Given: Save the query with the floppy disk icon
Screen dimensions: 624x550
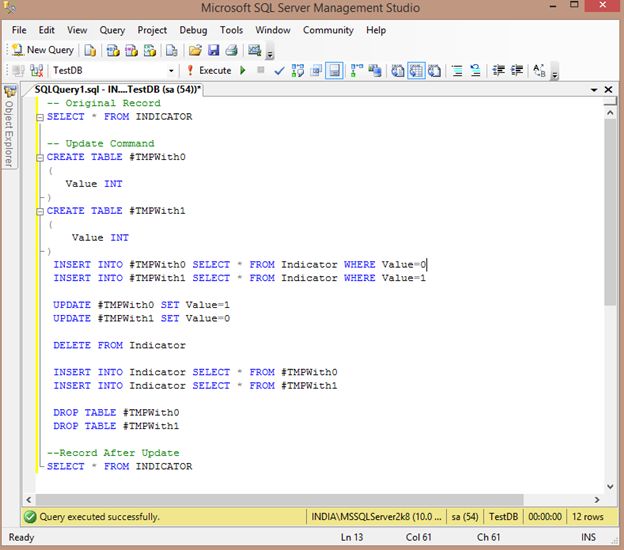Looking at the screenshot, I should (214, 50).
